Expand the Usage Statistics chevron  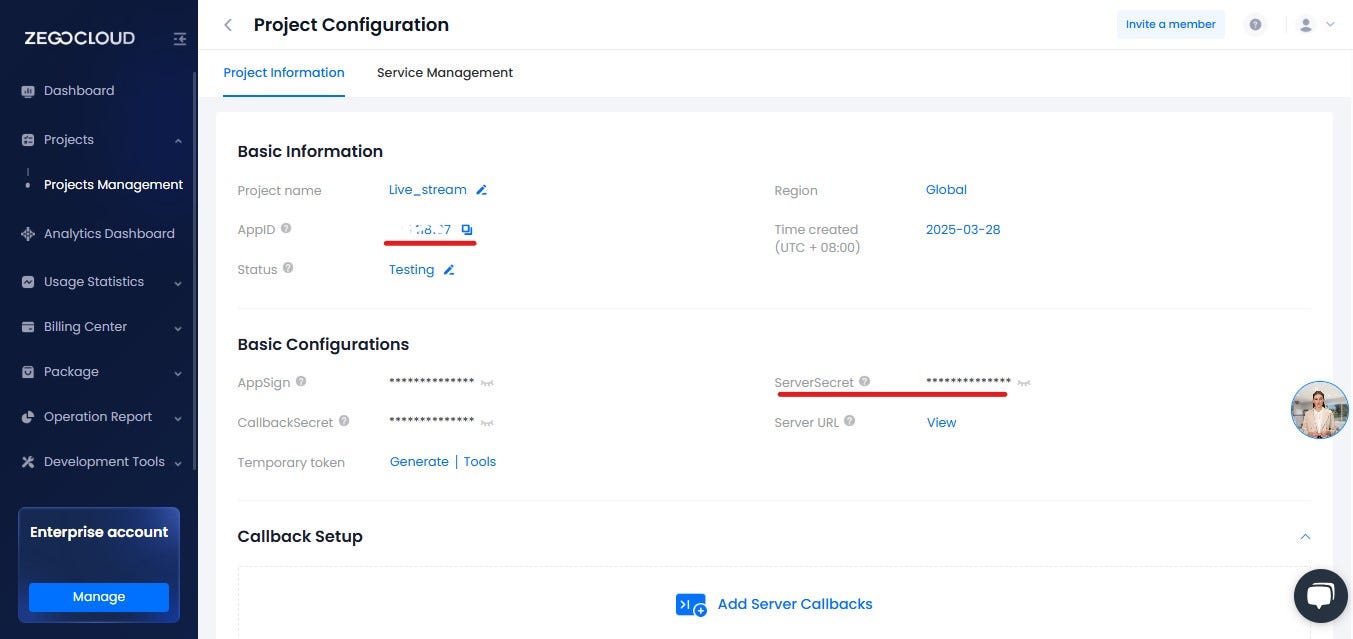point(178,283)
